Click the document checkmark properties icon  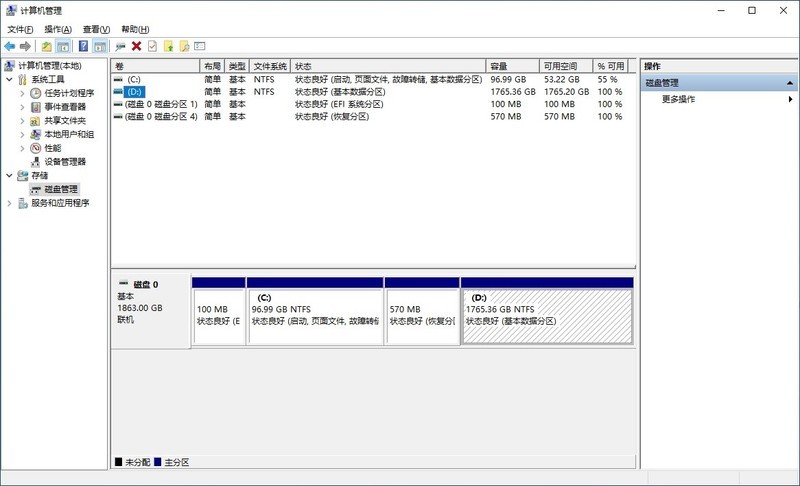point(152,46)
